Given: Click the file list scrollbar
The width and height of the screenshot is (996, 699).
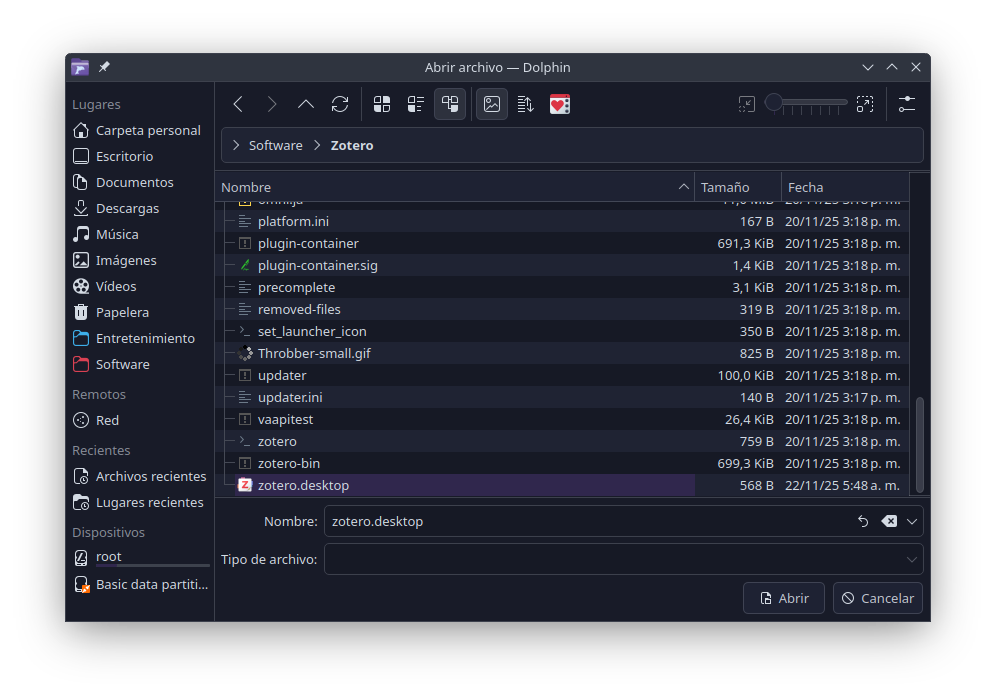Looking at the screenshot, I should [919, 445].
